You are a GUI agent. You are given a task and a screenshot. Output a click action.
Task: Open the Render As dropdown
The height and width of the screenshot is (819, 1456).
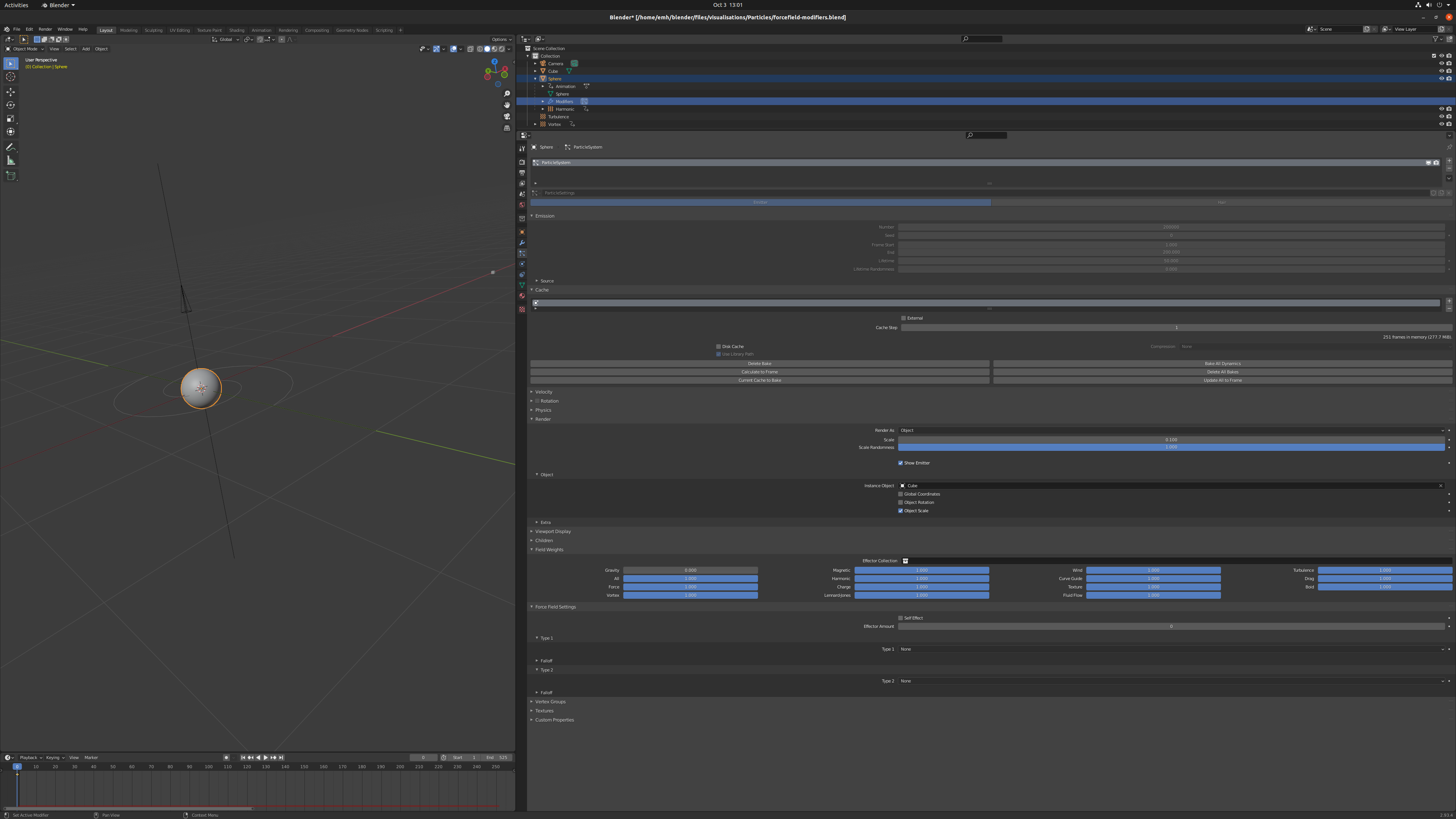tap(1171, 431)
